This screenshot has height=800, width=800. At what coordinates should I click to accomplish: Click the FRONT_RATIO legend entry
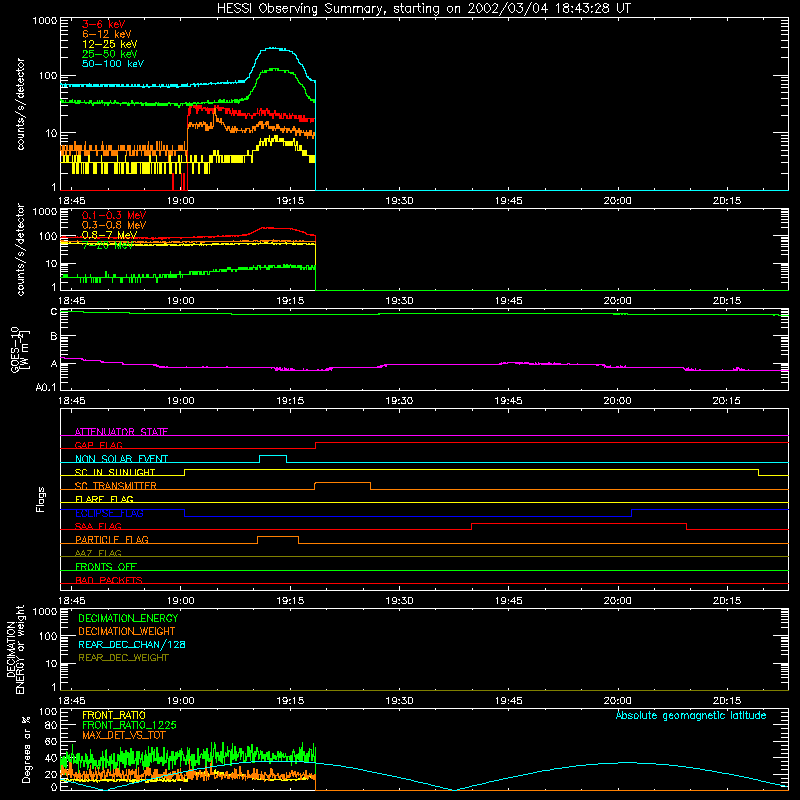click(x=114, y=715)
